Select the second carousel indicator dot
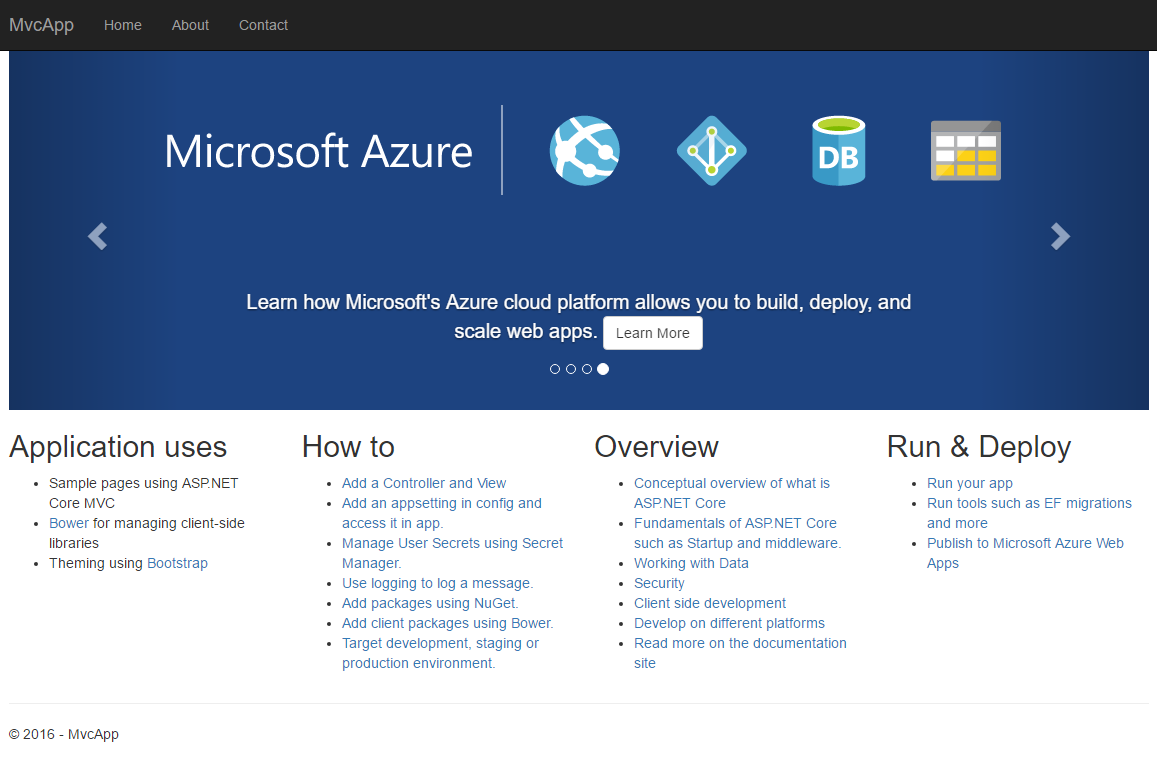1157x765 pixels. click(571, 369)
